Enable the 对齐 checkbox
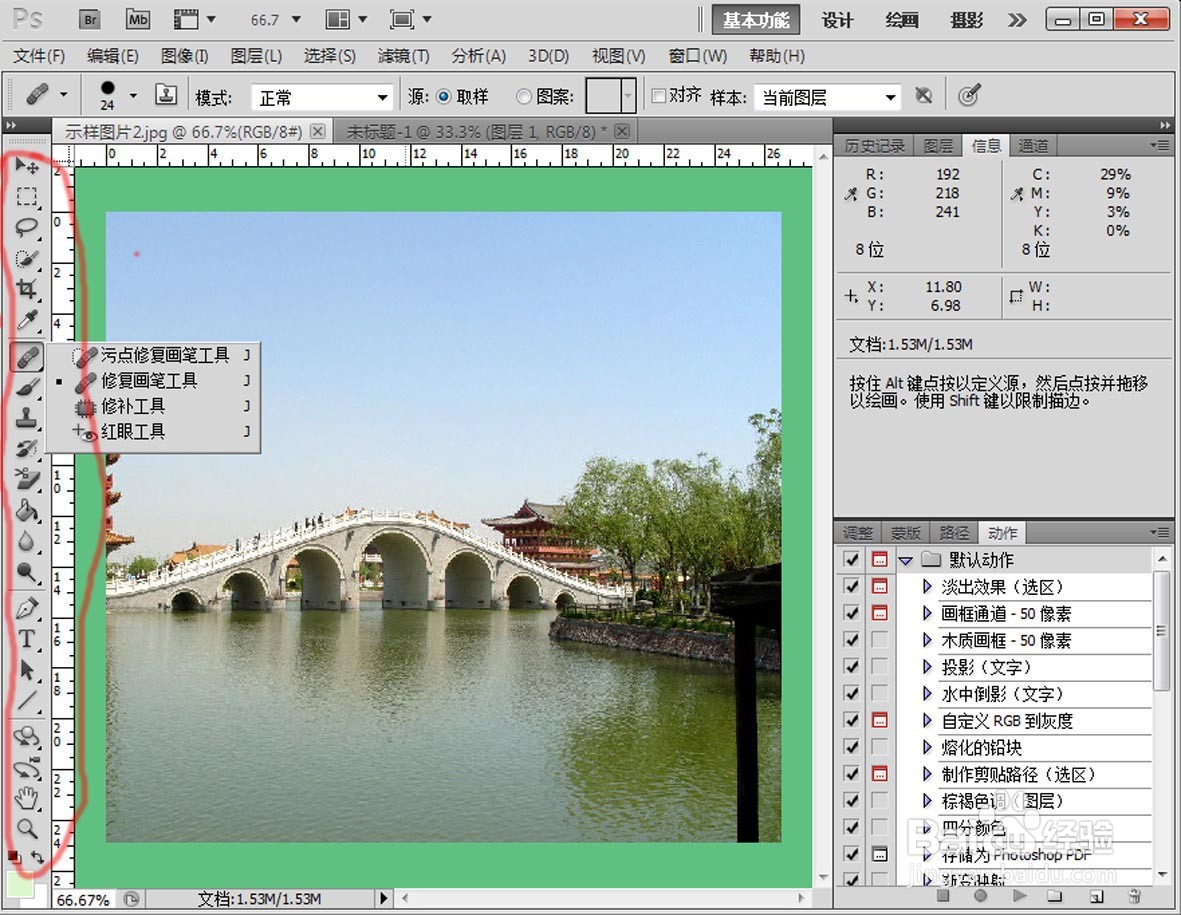The height and width of the screenshot is (915, 1181). [658, 96]
